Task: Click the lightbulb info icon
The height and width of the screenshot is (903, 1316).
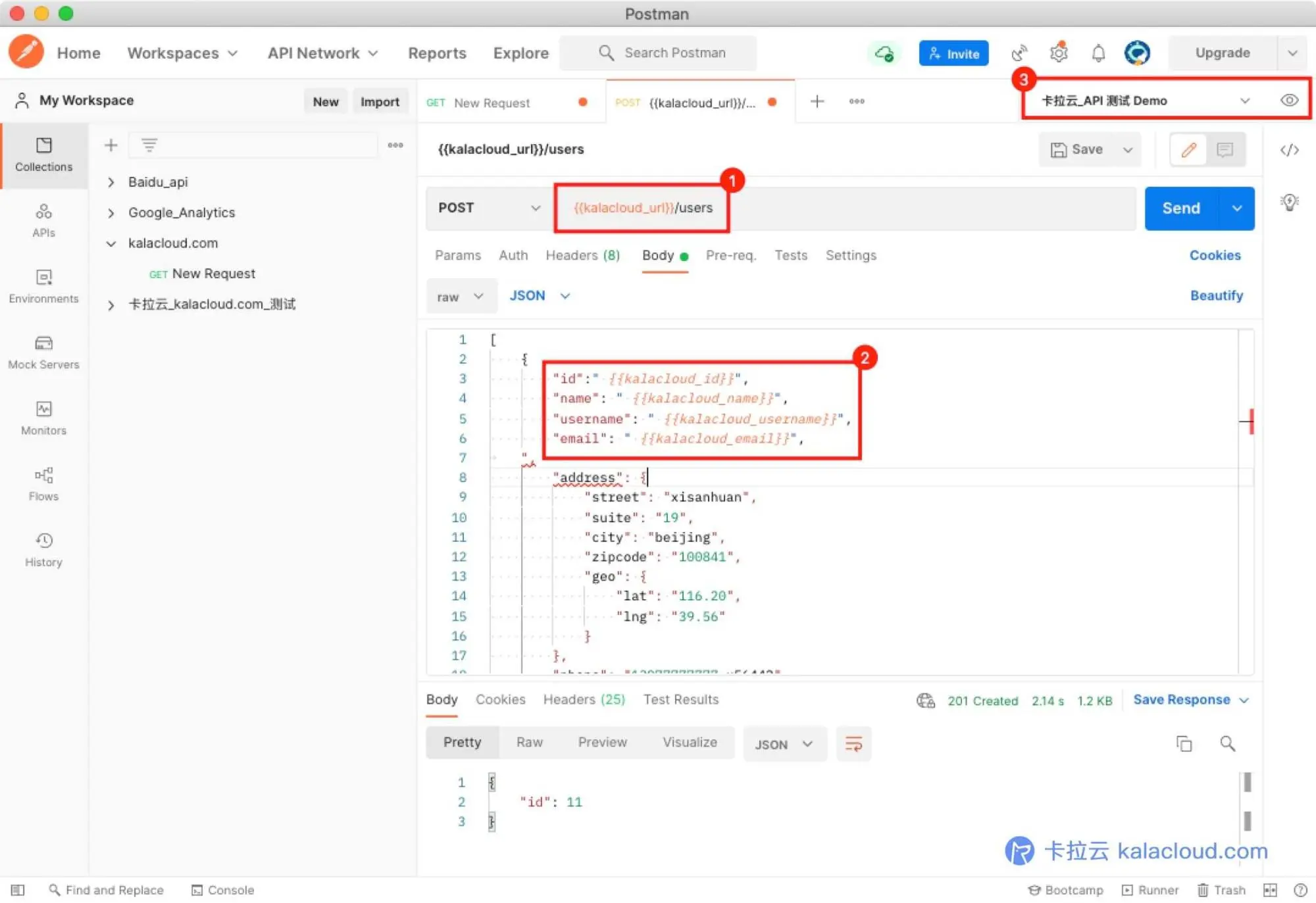Action: (x=1289, y=202)
